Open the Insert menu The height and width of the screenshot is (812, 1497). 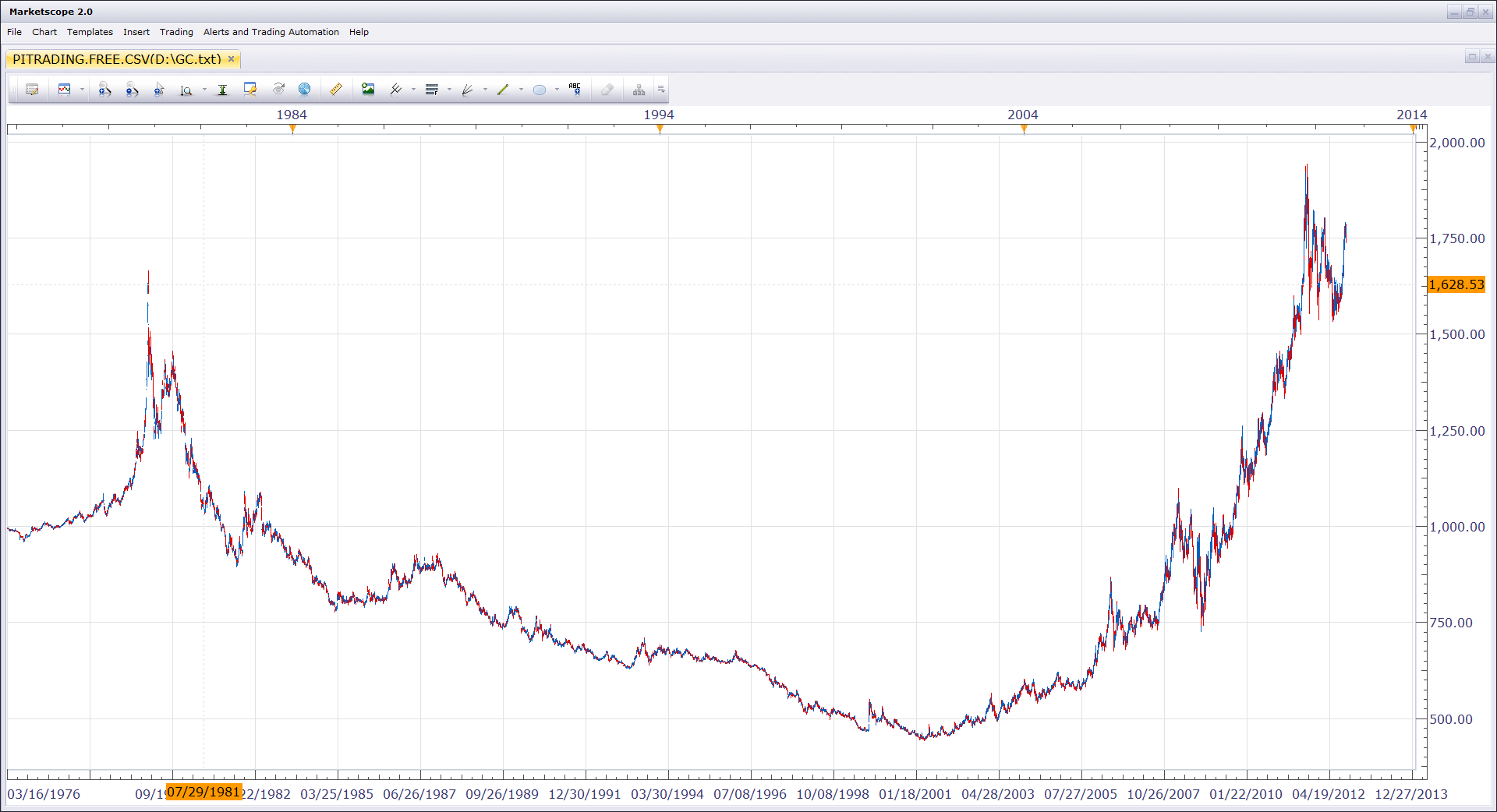[x=136, y=32]
